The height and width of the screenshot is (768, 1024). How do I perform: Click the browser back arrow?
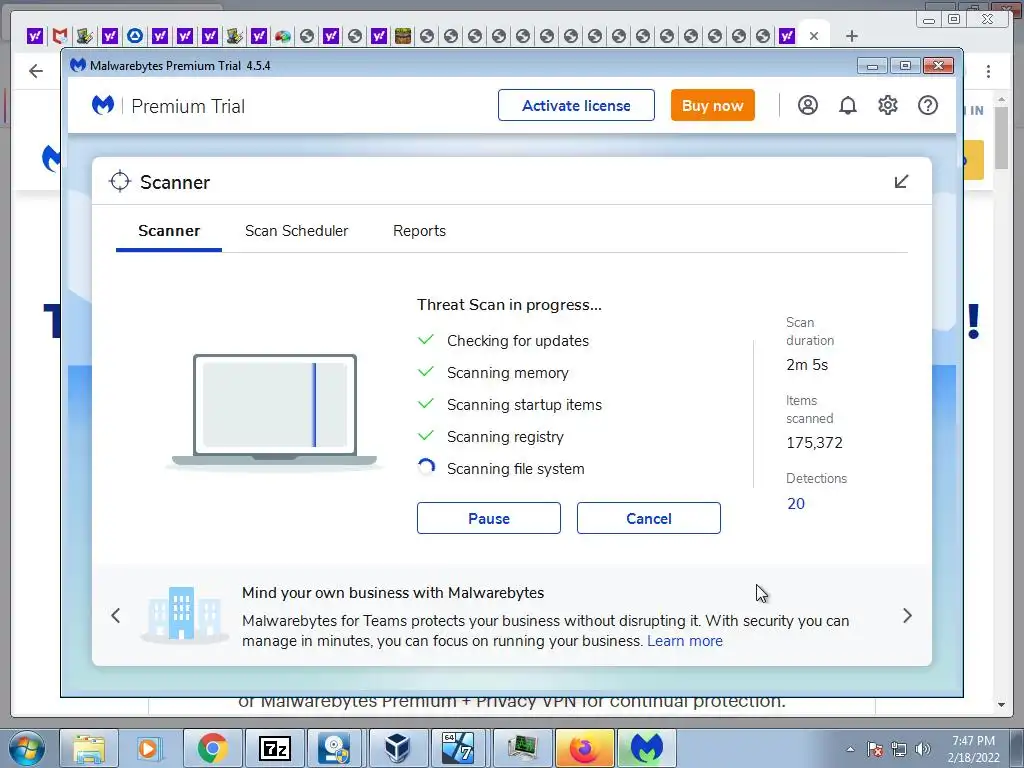[36, 71]
